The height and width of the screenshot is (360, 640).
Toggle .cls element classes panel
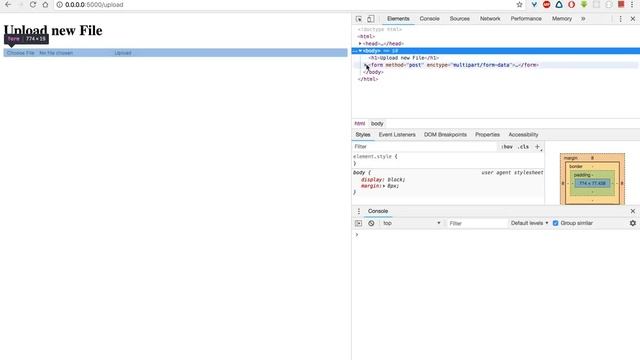[524, 147]
